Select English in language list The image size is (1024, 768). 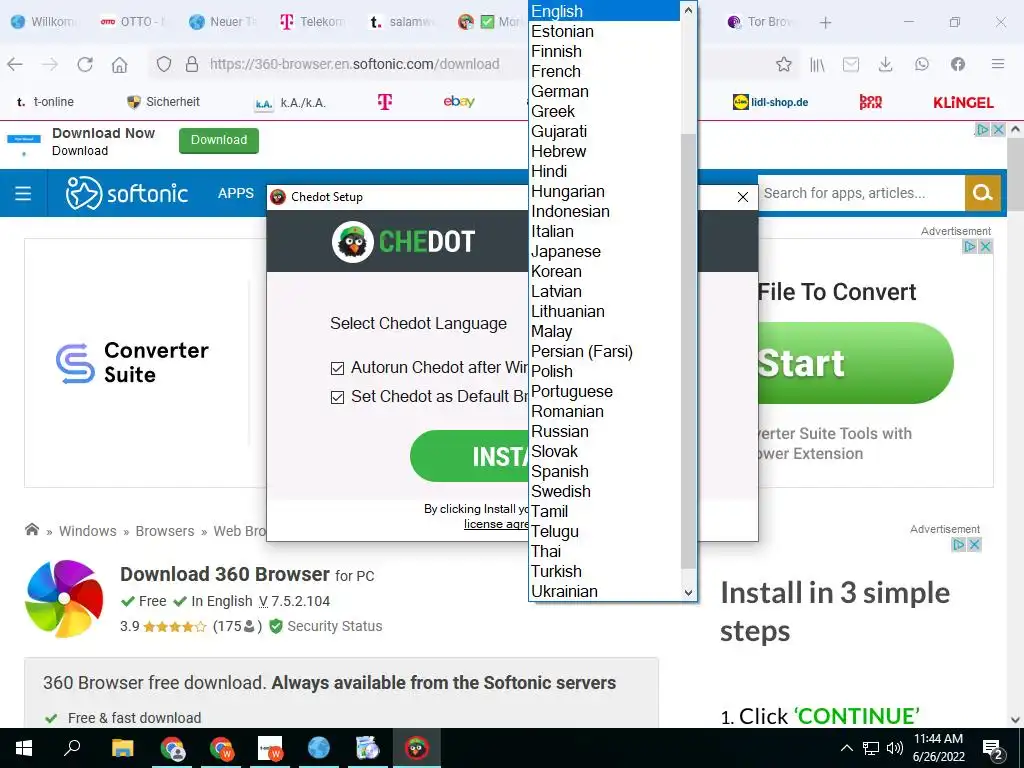(604, 11)
